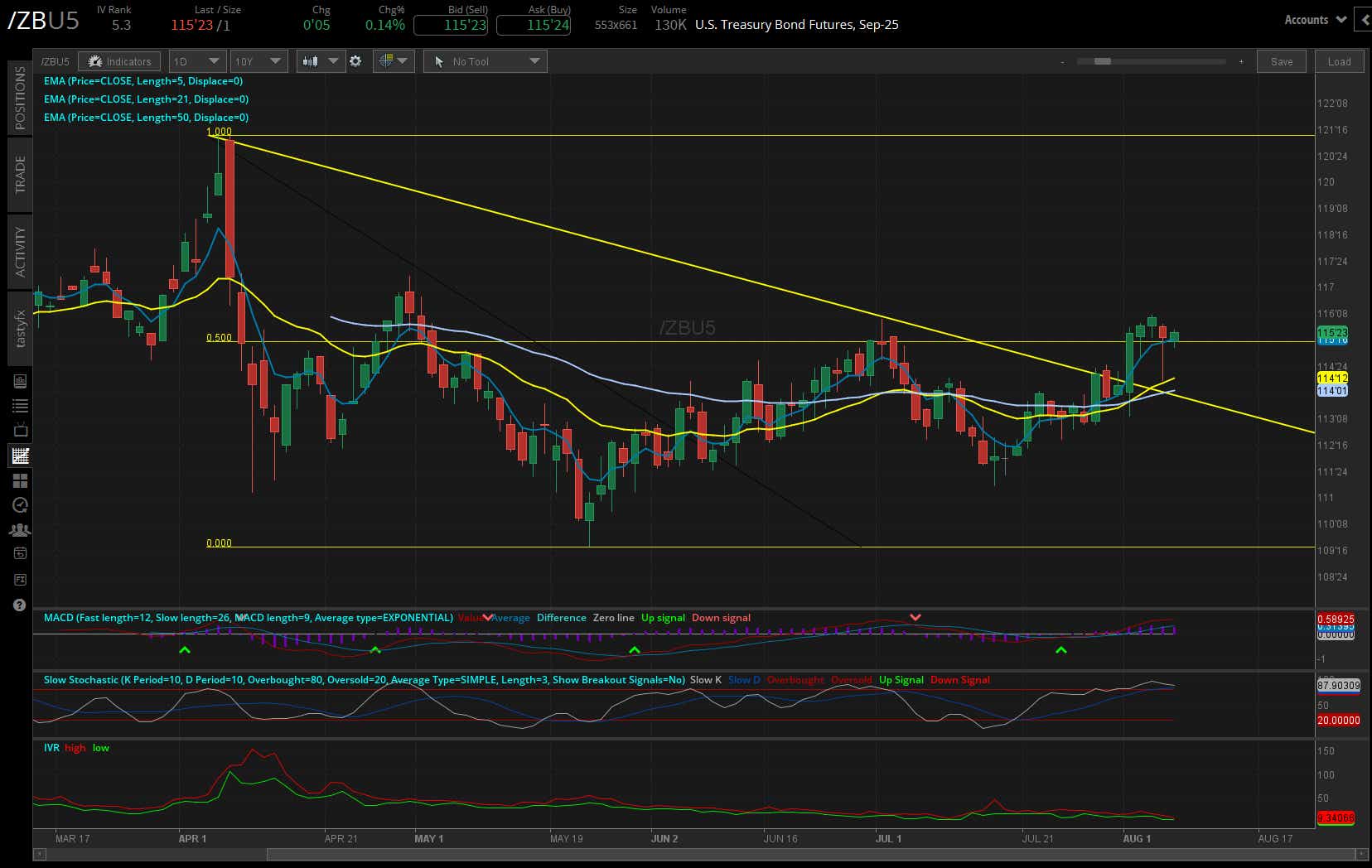Select the active chart grid sidebar icon

coord(20,455)
